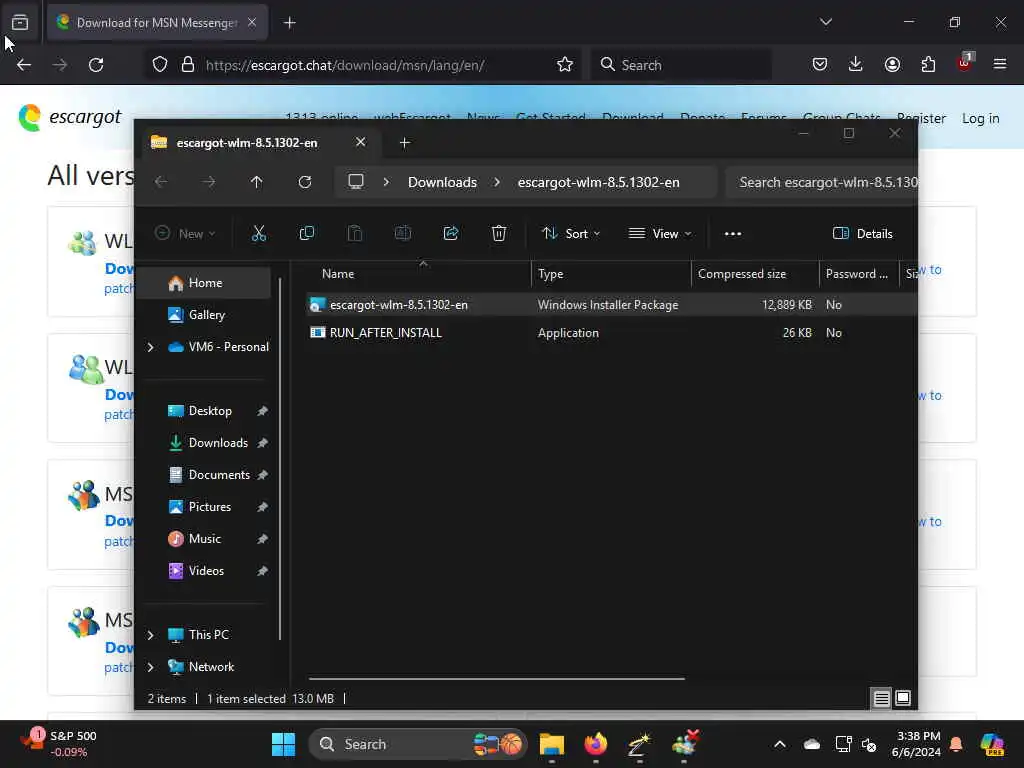Expand the This PC tree node
The width and height of the screenshot is (1024, 768).
coord(151,635)
